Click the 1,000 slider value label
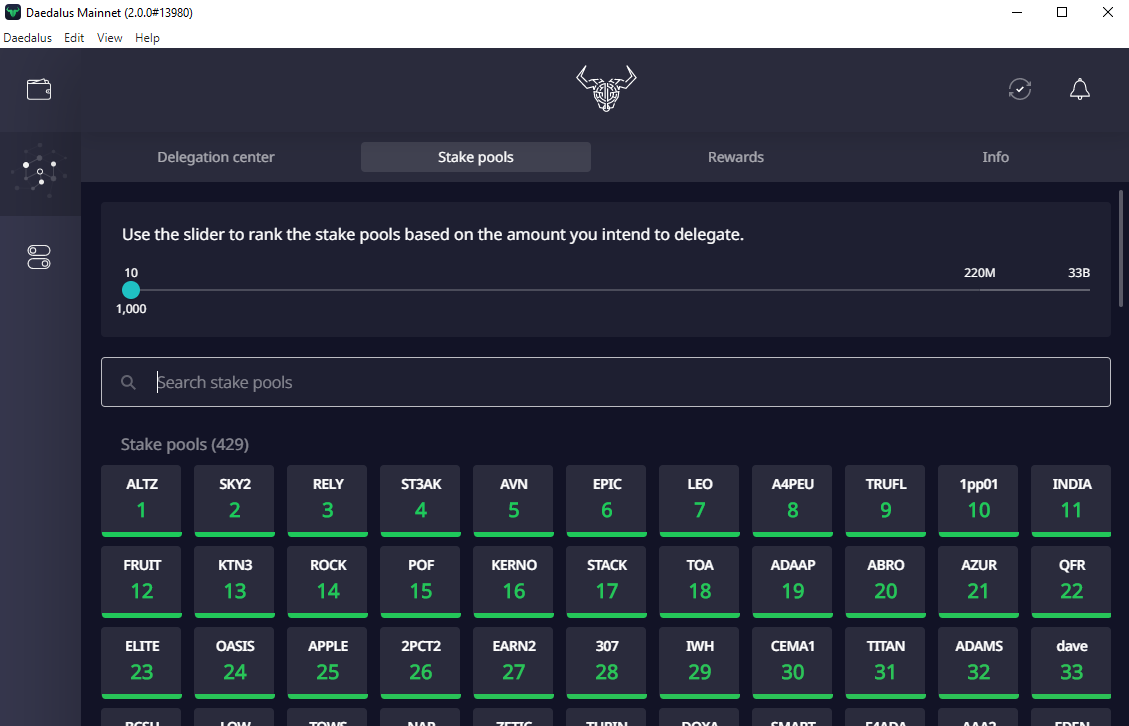1129x726 pixels. [131, 309]
